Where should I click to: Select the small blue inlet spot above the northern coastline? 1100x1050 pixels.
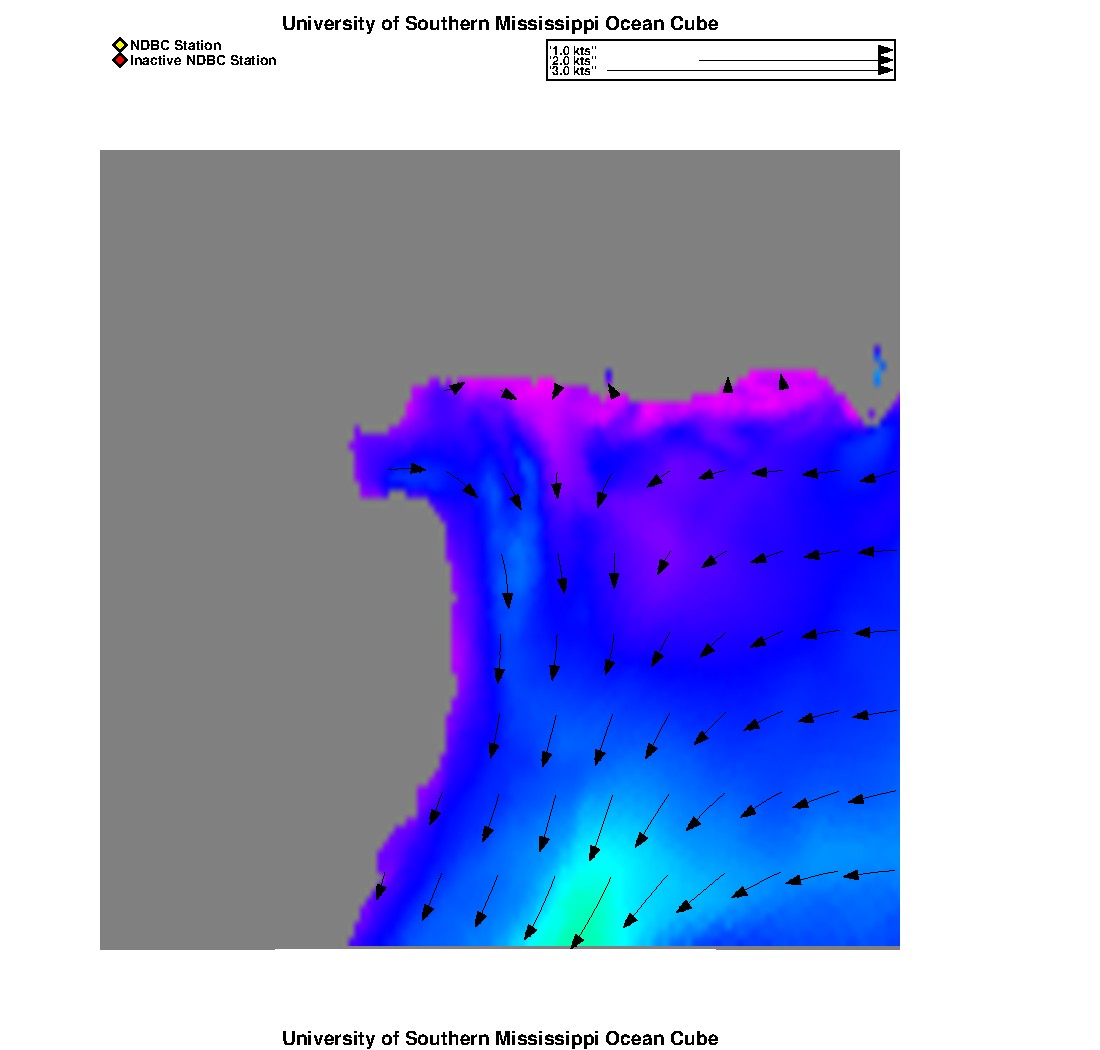608,375
